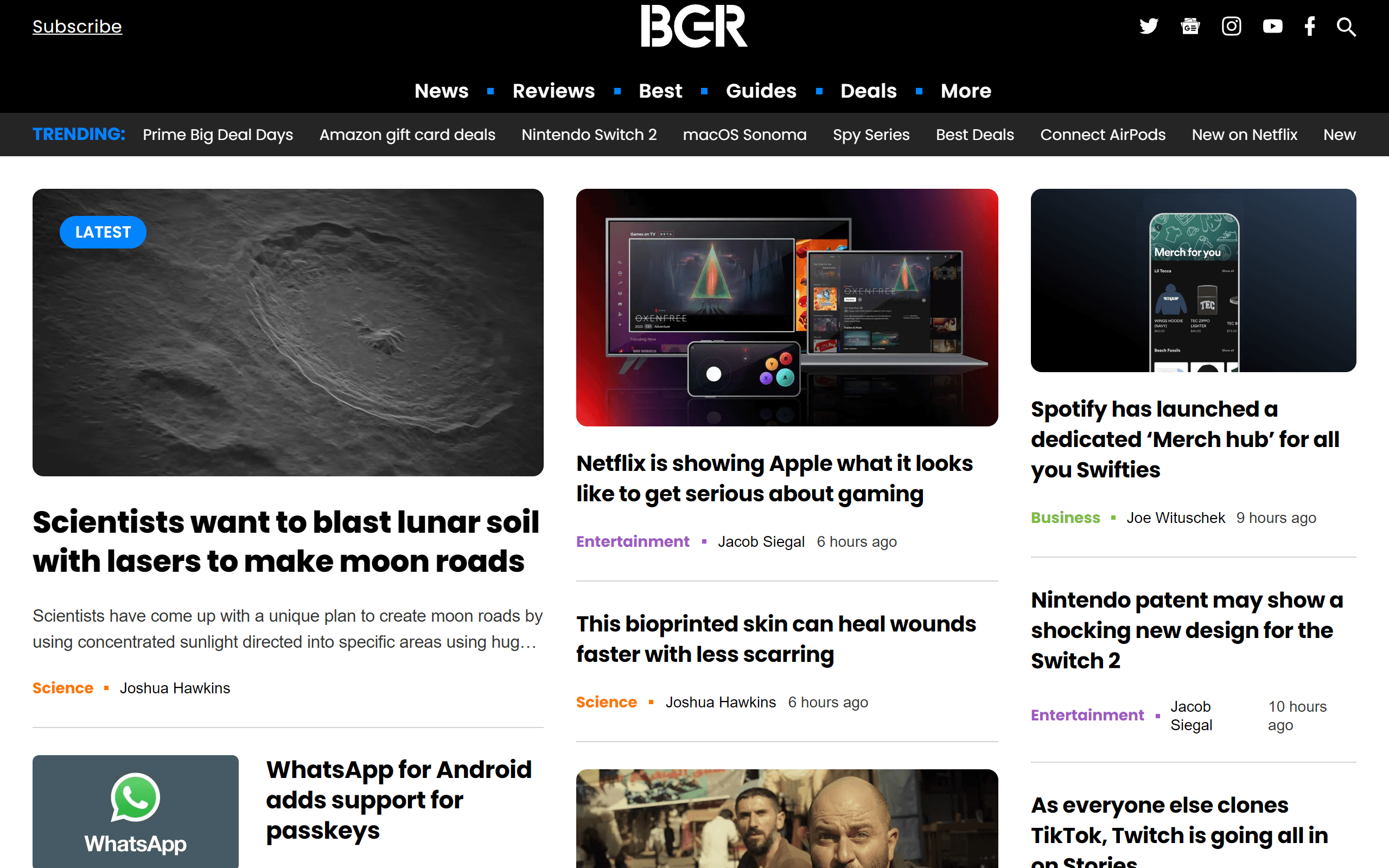This screenshot has height=868, width=1389.
Task: Expand the More menu
Action: click(965, 91)
